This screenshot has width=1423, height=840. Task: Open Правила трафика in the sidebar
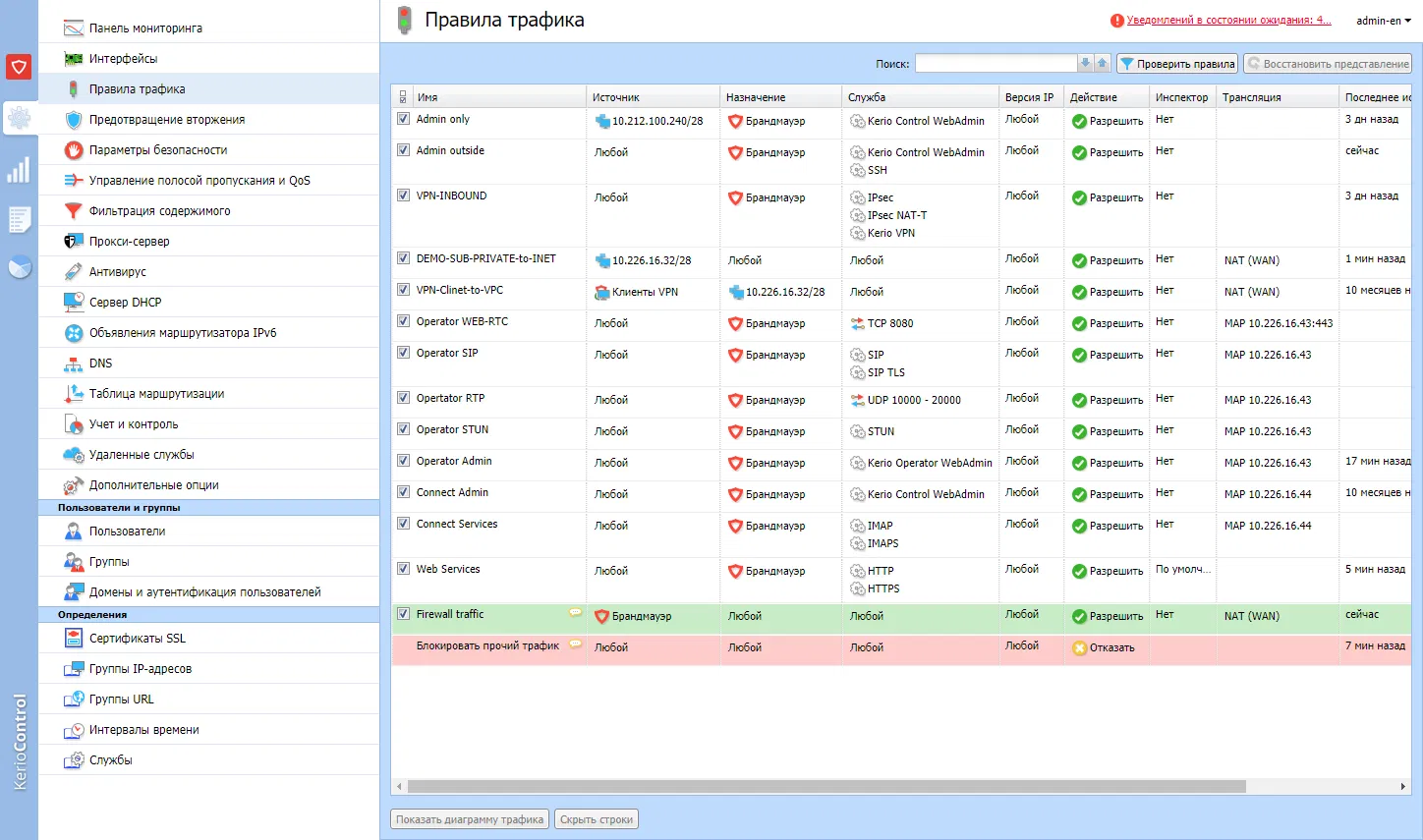coord(208,88)
